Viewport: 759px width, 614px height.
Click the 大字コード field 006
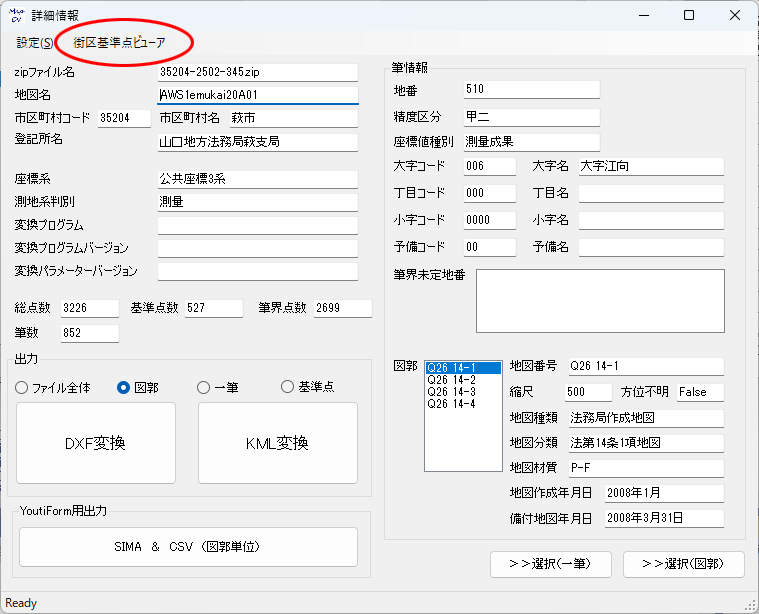coord(489,166)
